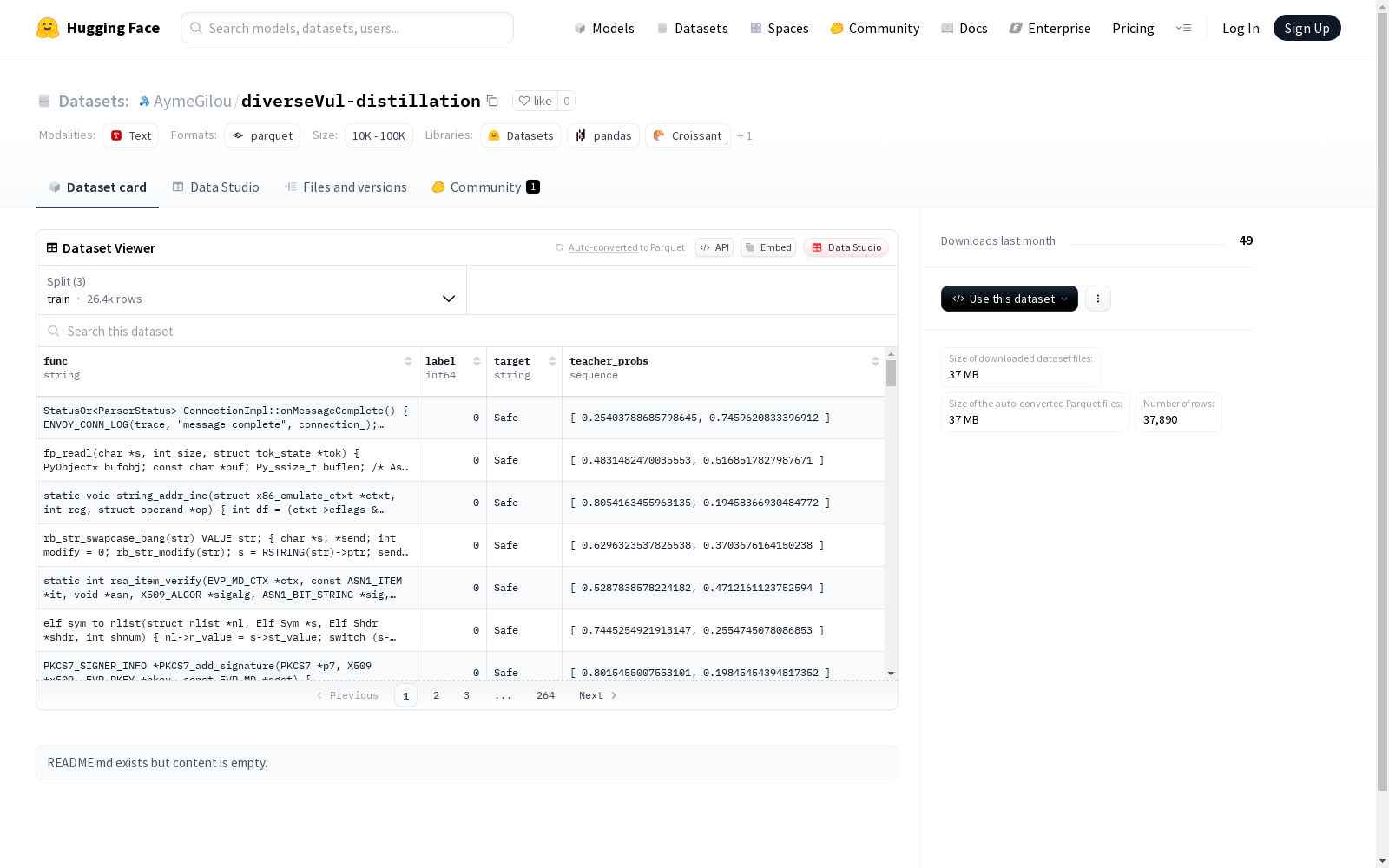Sort by the target column

point(552,361)
